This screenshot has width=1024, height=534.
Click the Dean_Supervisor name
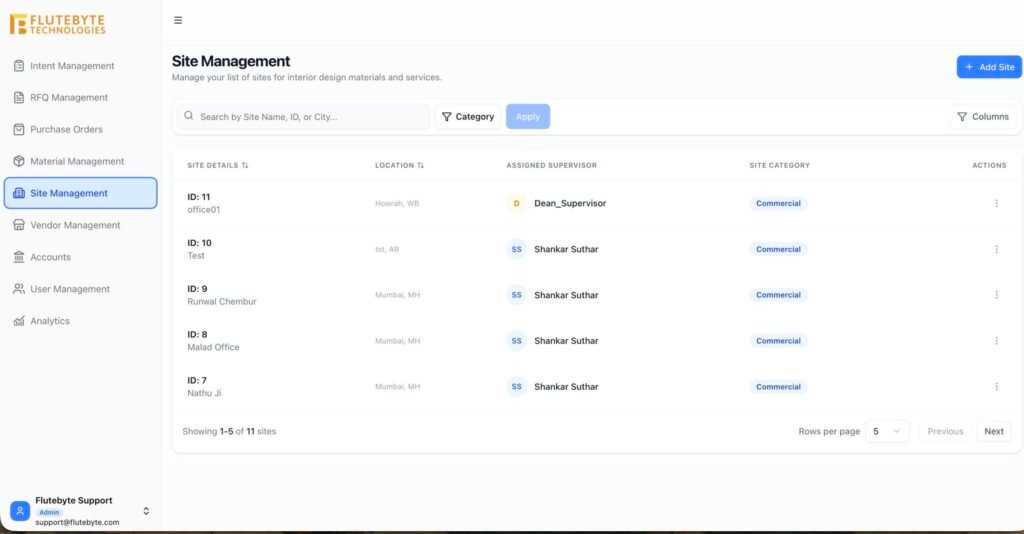(570, 203)
